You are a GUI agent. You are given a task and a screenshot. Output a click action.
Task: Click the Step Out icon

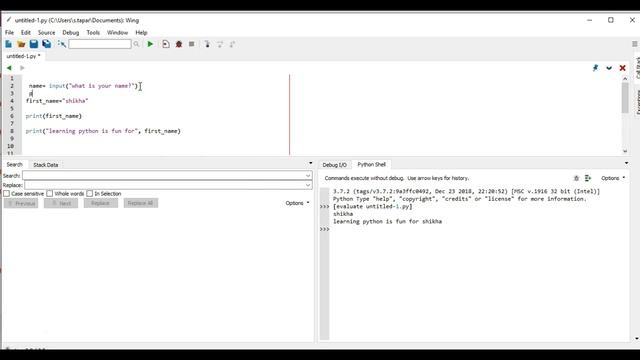click(232, 44)
